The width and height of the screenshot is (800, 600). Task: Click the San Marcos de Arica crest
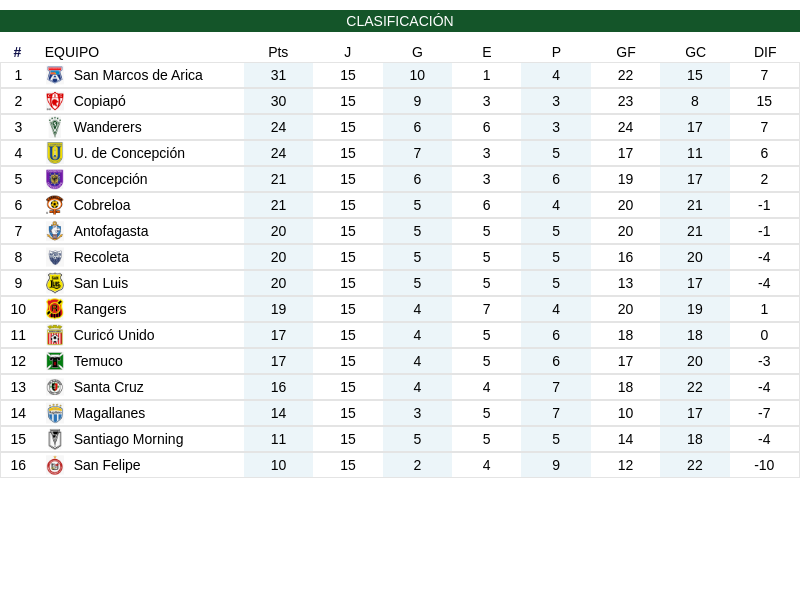pos(55,75)
